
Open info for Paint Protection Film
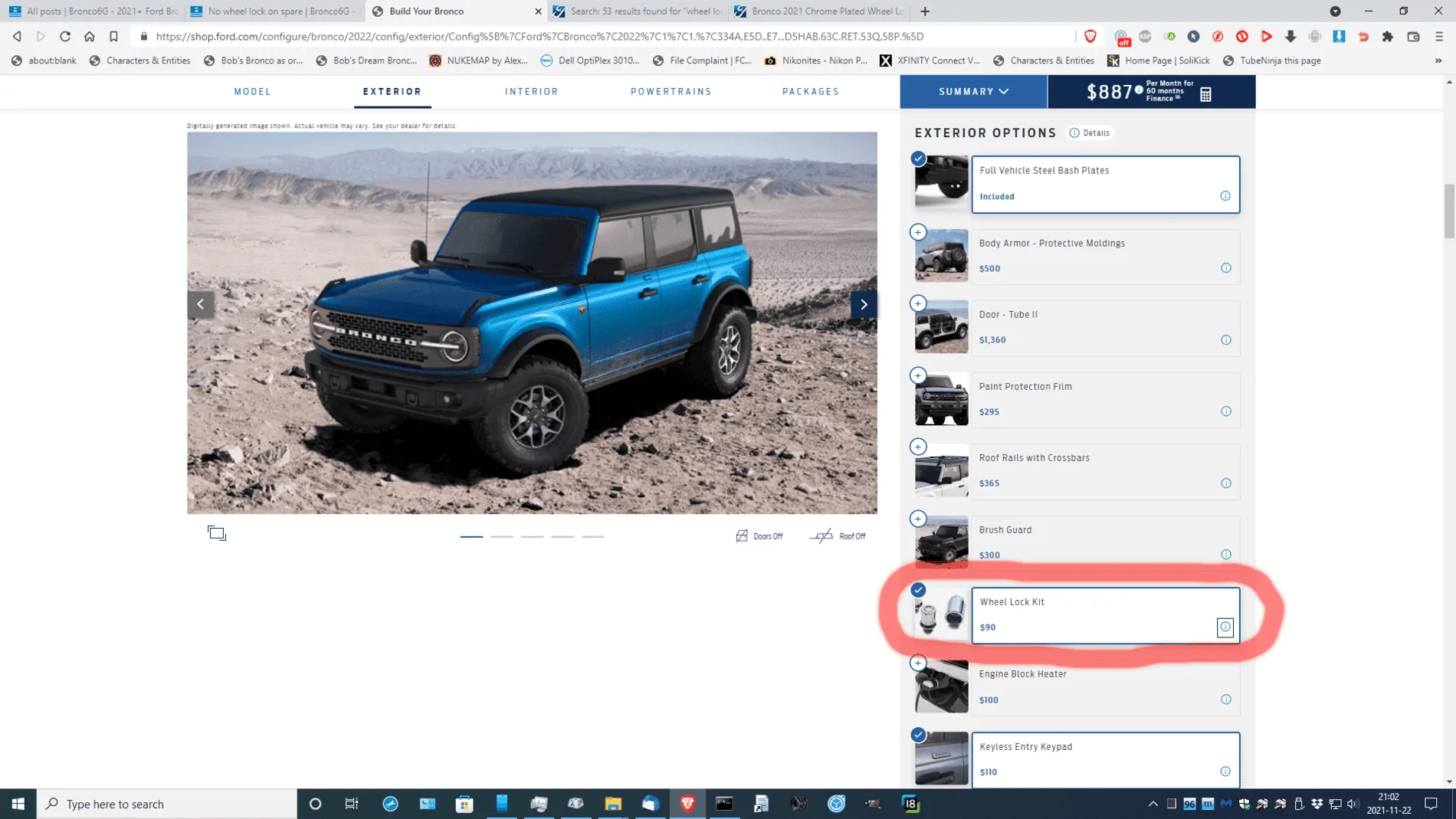click(x=1226, y=411)
